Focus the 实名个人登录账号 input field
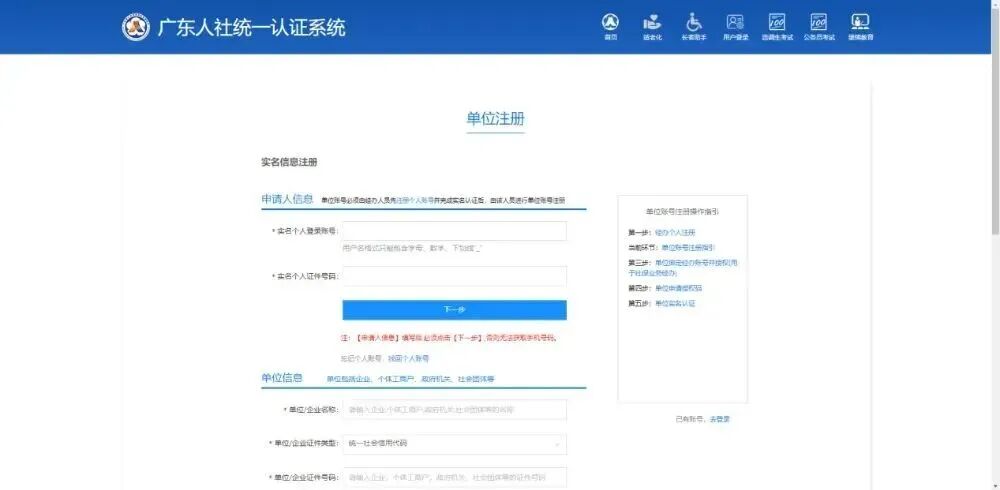1000x490 pixels. (454, 231)
